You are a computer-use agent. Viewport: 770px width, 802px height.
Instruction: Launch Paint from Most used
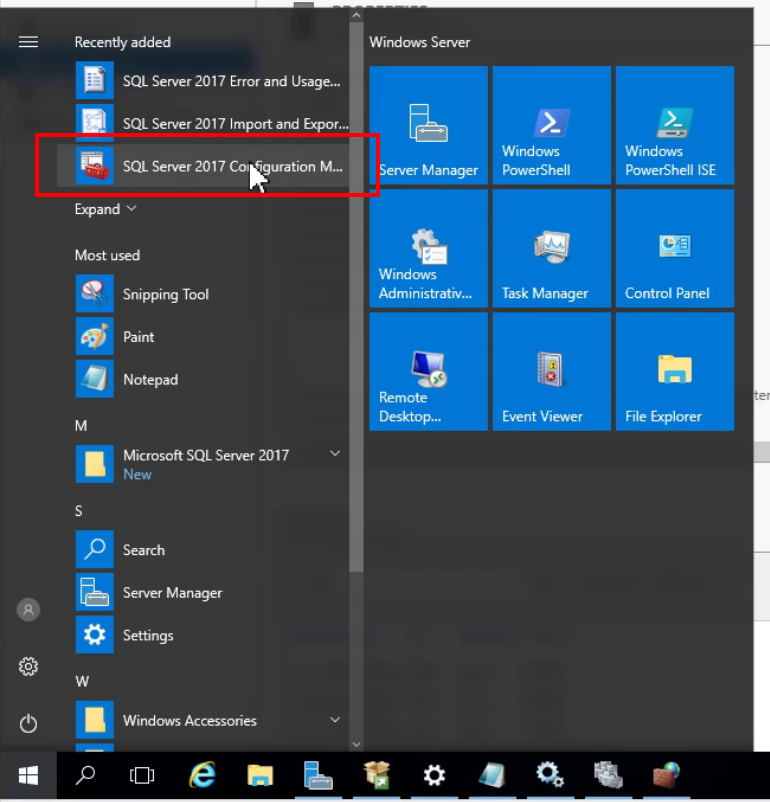point(203,337)
